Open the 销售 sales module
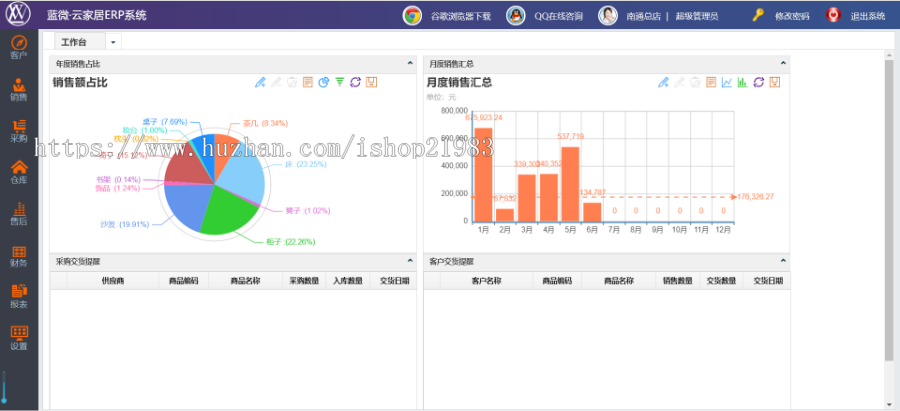This screenshot has height=411, width=900. (18, 88)
